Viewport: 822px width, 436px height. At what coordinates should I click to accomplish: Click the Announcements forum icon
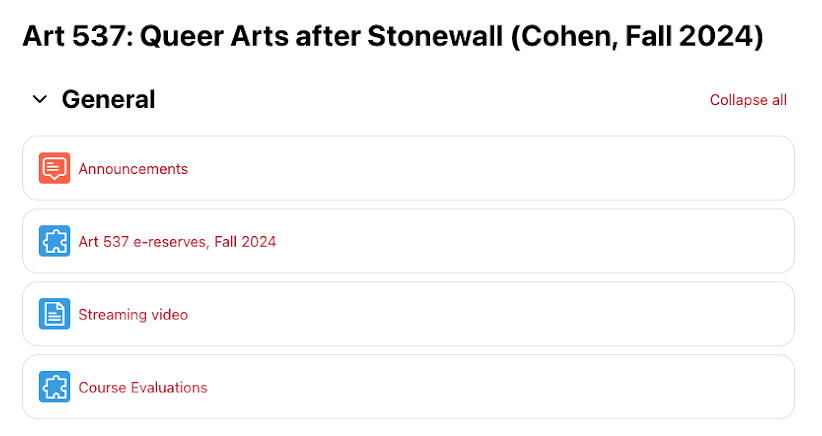(x=54, y=168)
